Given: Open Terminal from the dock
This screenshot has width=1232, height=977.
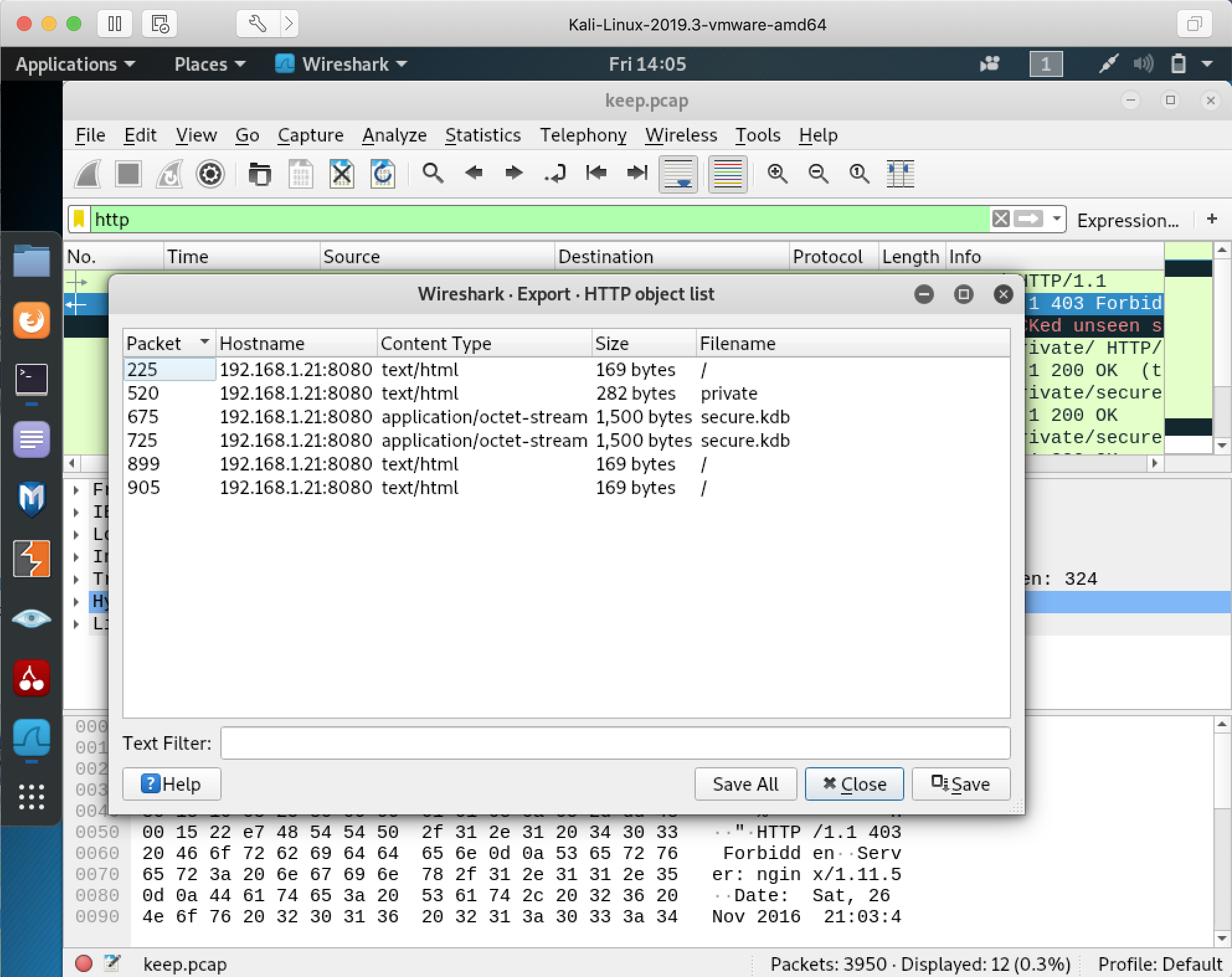Looking at the screenshot, I should coord(32,379).
